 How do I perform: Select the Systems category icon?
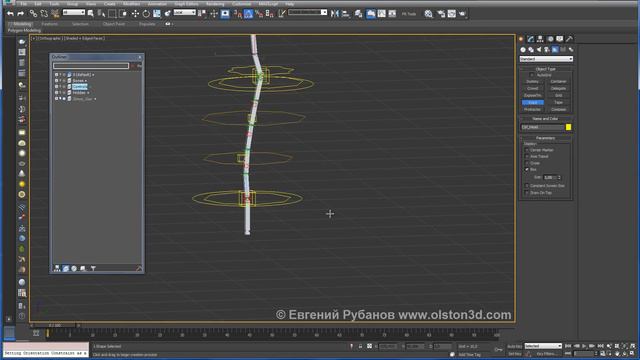(571, 49)
